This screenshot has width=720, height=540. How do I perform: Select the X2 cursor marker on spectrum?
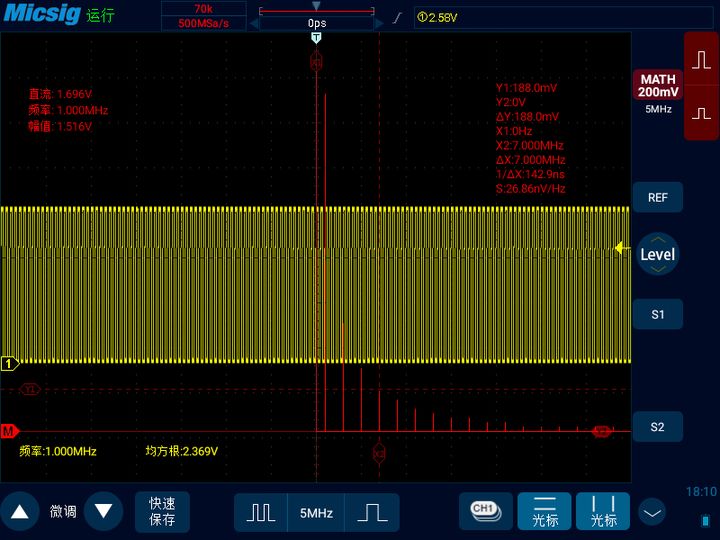pyautogui.click(x=379, y=453)
